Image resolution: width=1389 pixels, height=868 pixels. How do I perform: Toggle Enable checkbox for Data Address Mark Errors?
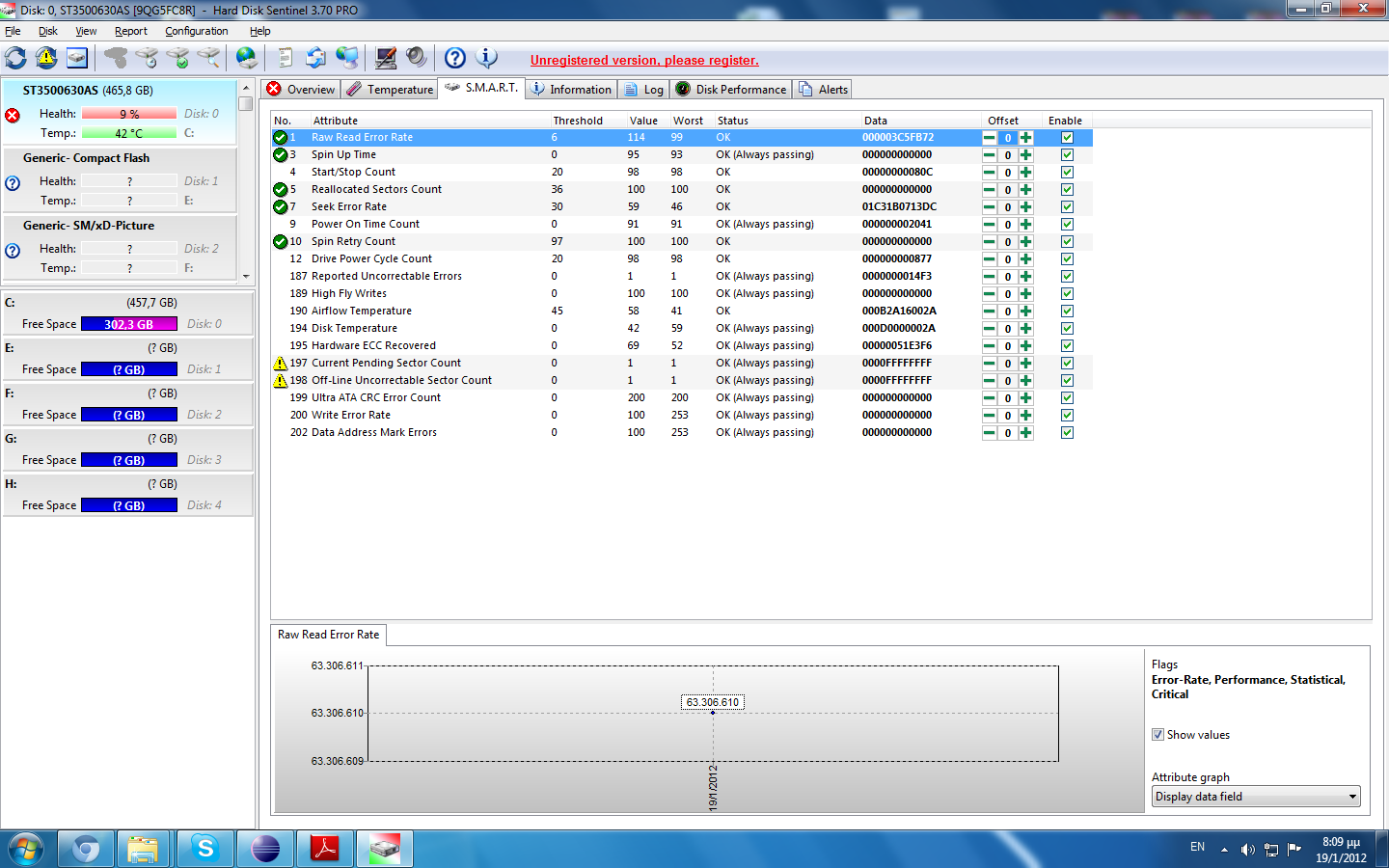click(x=1067, y=433)
